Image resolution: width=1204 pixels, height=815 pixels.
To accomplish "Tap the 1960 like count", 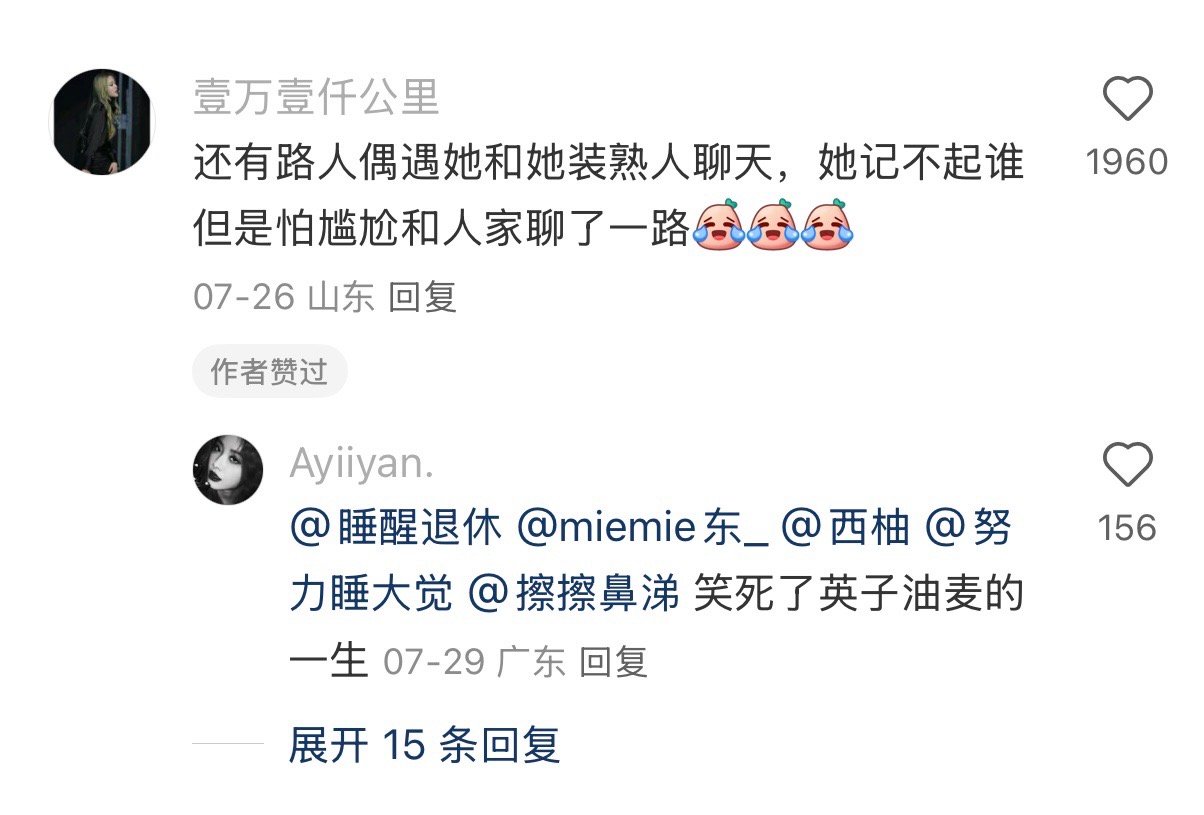I will 1127,162.
